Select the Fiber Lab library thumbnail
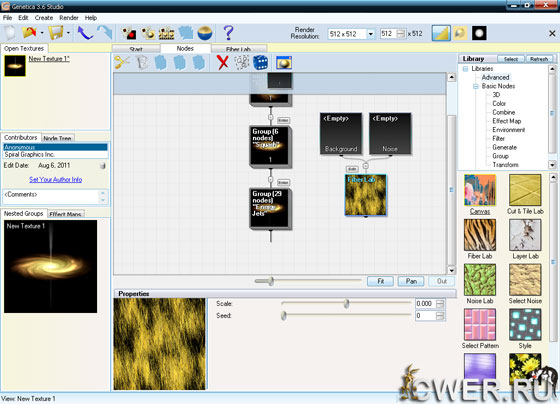Screen dimensions: 560x404 (x=480, y=235)
